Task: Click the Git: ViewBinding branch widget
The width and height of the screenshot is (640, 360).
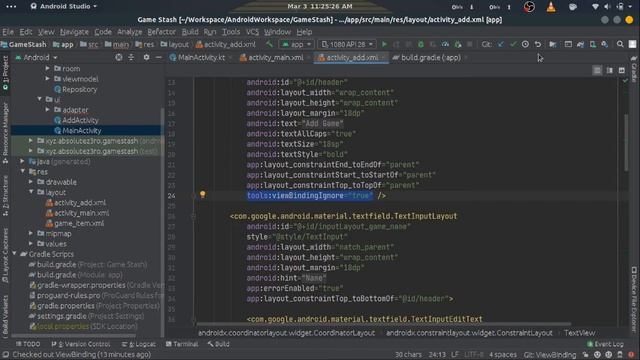Action: point(550,355)
